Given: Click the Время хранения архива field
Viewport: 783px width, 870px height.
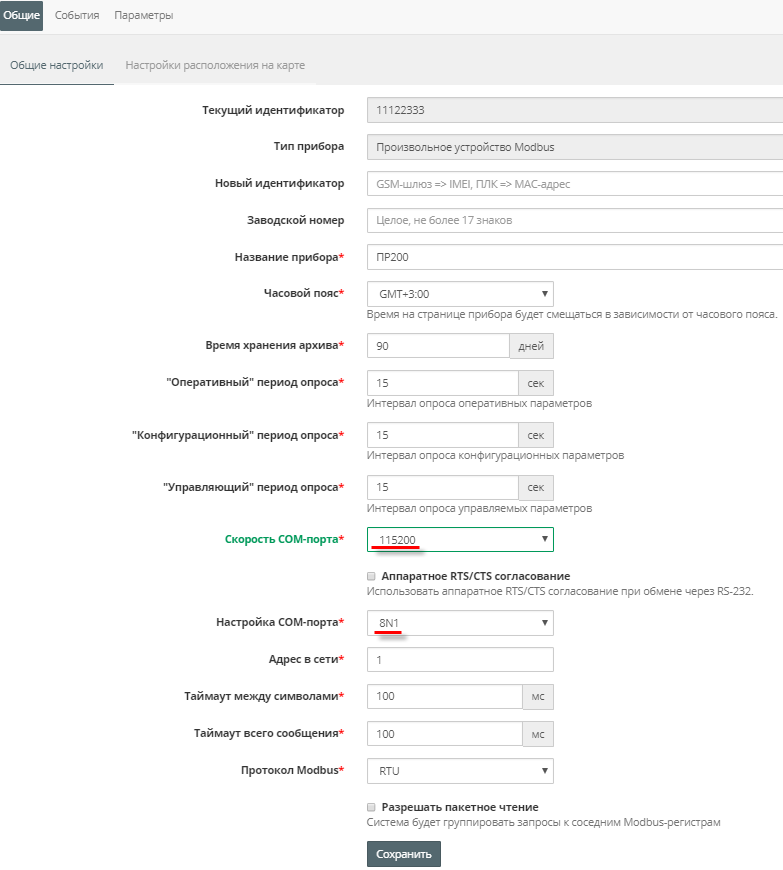Looking at the screenshot, I should click(438, 346).
